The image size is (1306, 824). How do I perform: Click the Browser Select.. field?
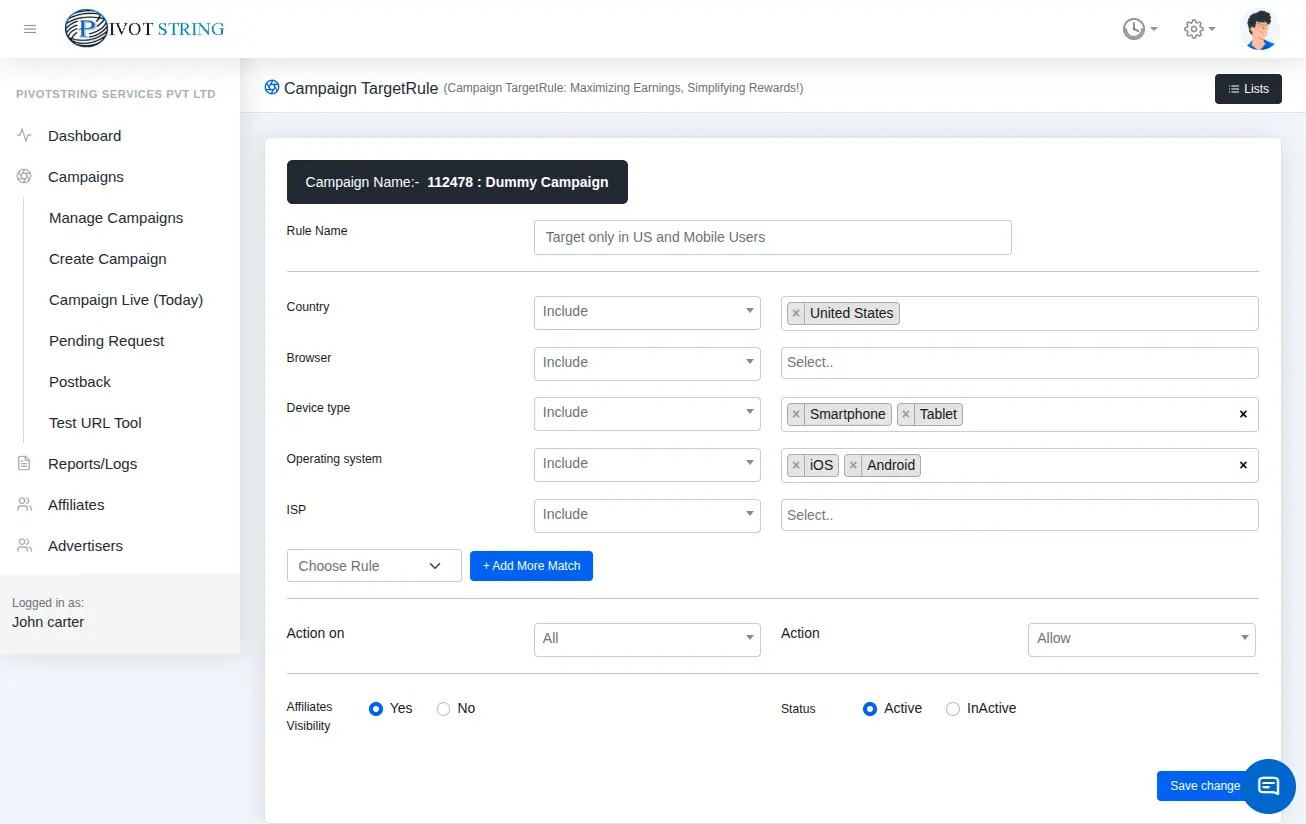1019,363
